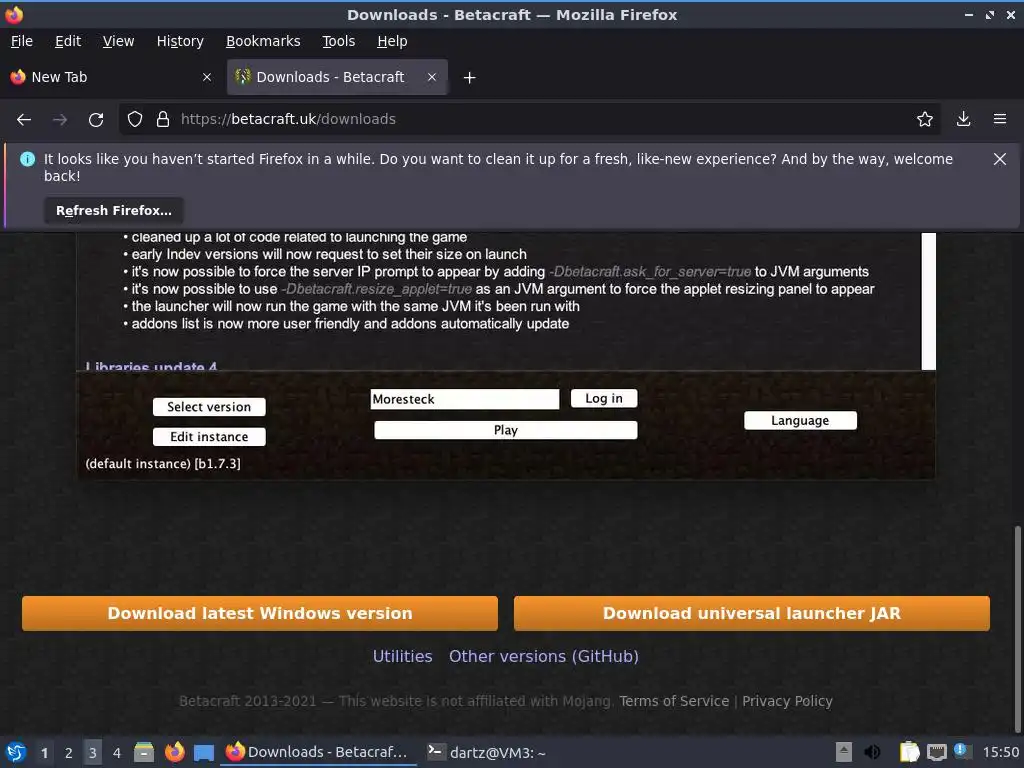Open a new browser tab
Screen dimensions: 1024x768
[x=469, y=78]
